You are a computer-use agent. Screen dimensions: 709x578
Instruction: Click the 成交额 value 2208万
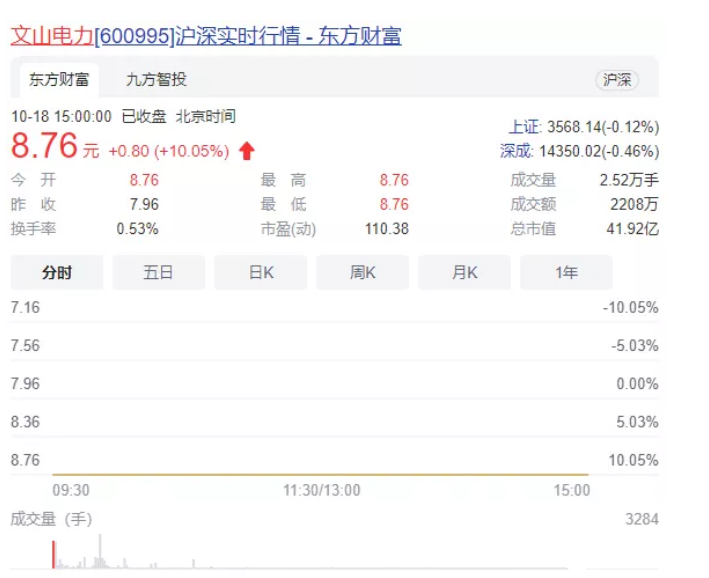[634, 204]
